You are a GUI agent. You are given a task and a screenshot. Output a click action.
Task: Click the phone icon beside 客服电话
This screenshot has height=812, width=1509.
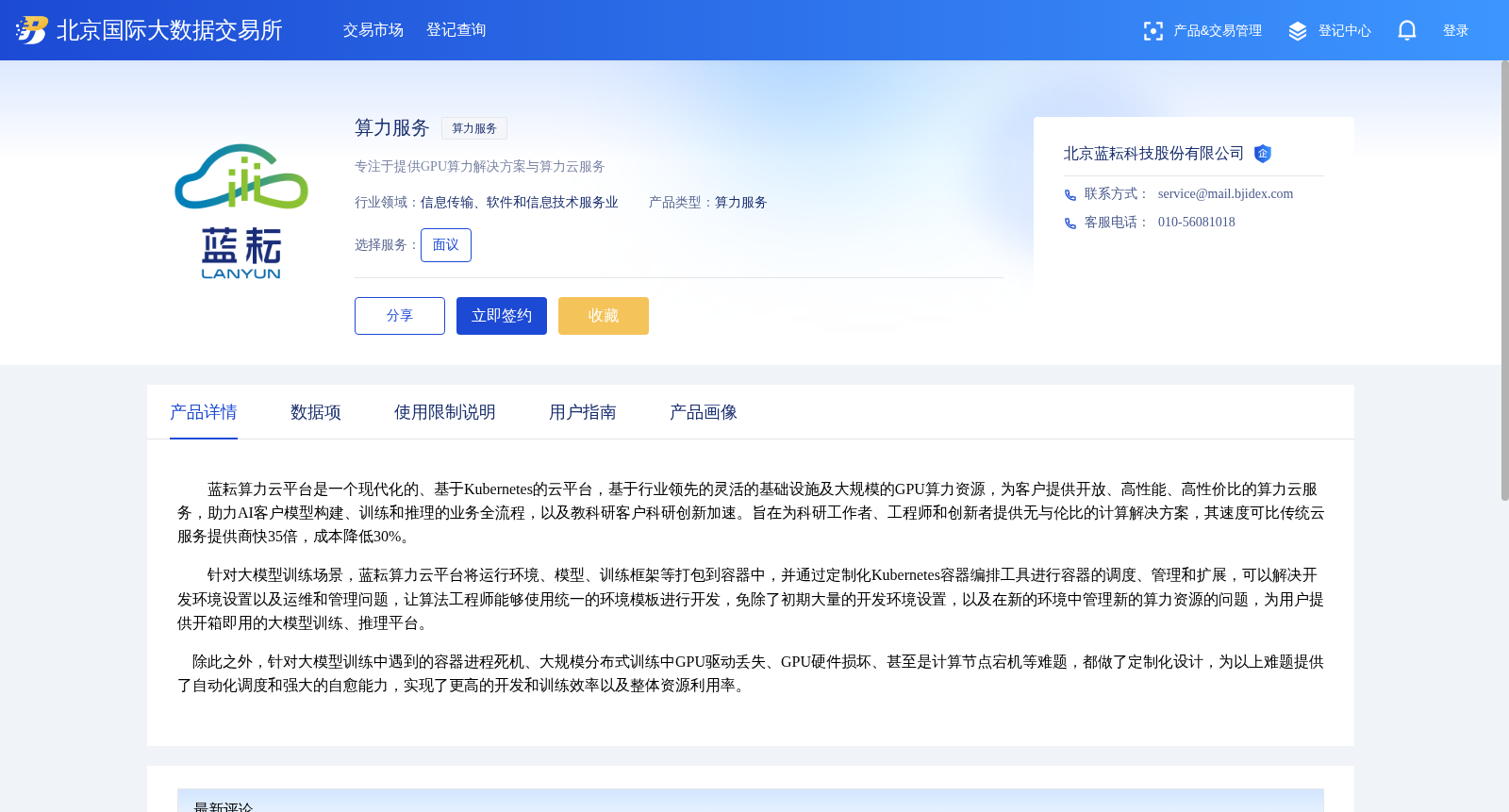click(1070, 224)
